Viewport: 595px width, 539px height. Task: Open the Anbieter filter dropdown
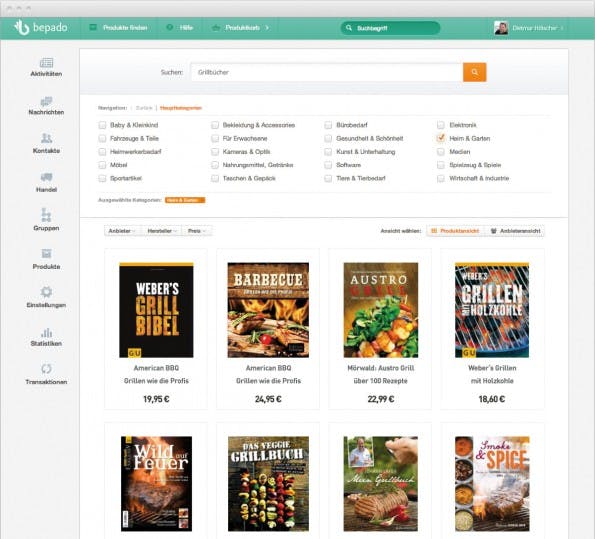123,231
